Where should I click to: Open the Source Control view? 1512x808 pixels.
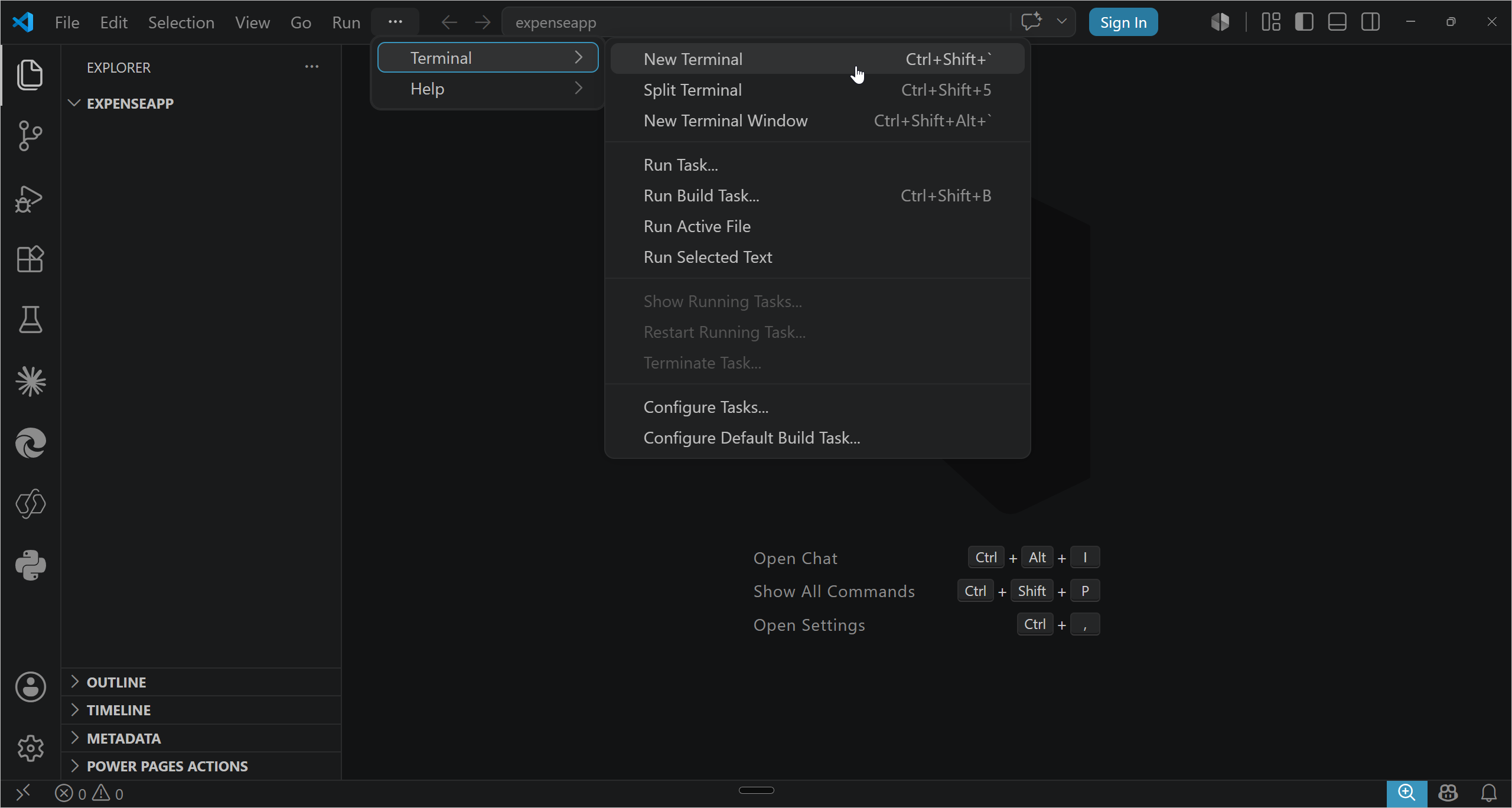click(30, 136)
